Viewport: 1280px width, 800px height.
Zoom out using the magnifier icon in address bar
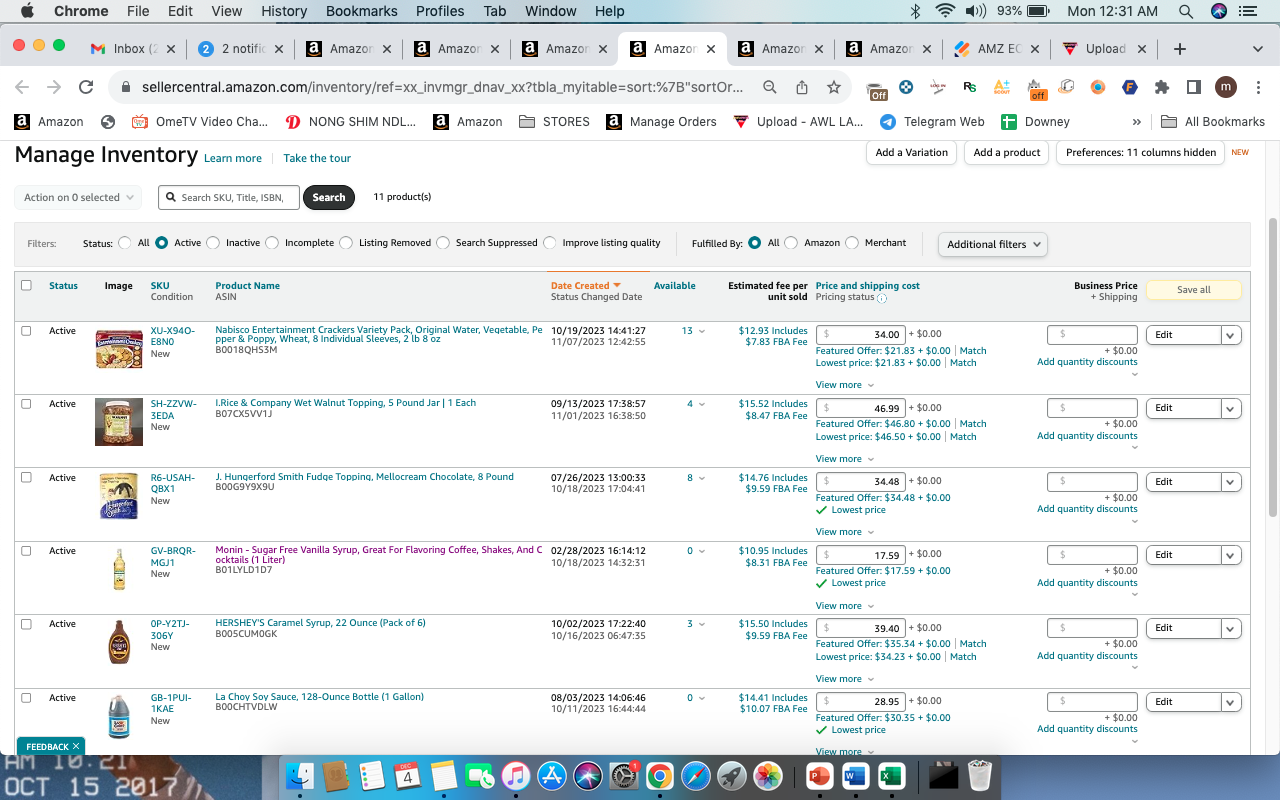770,87
